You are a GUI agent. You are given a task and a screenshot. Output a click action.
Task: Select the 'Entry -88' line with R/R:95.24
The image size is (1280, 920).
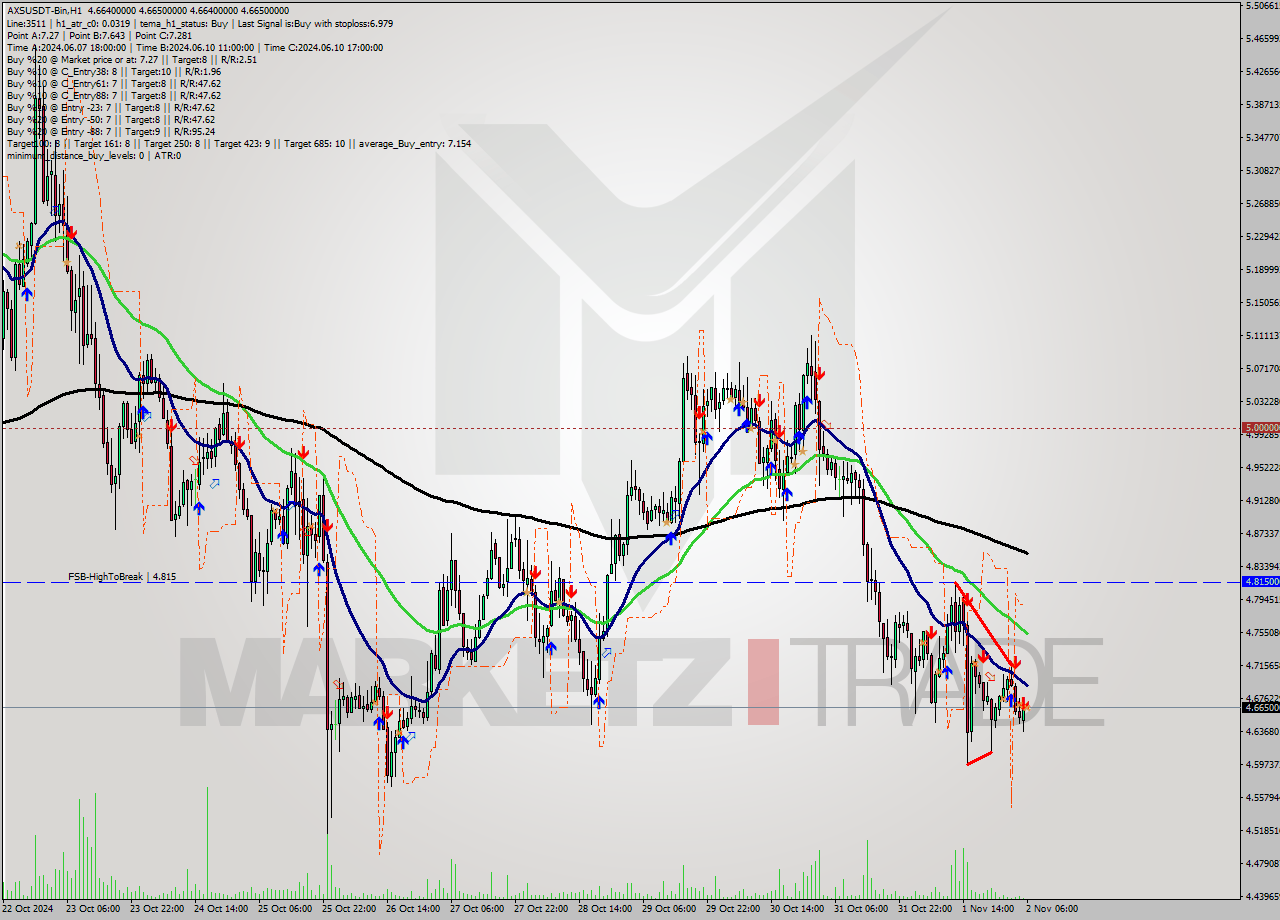110,131
